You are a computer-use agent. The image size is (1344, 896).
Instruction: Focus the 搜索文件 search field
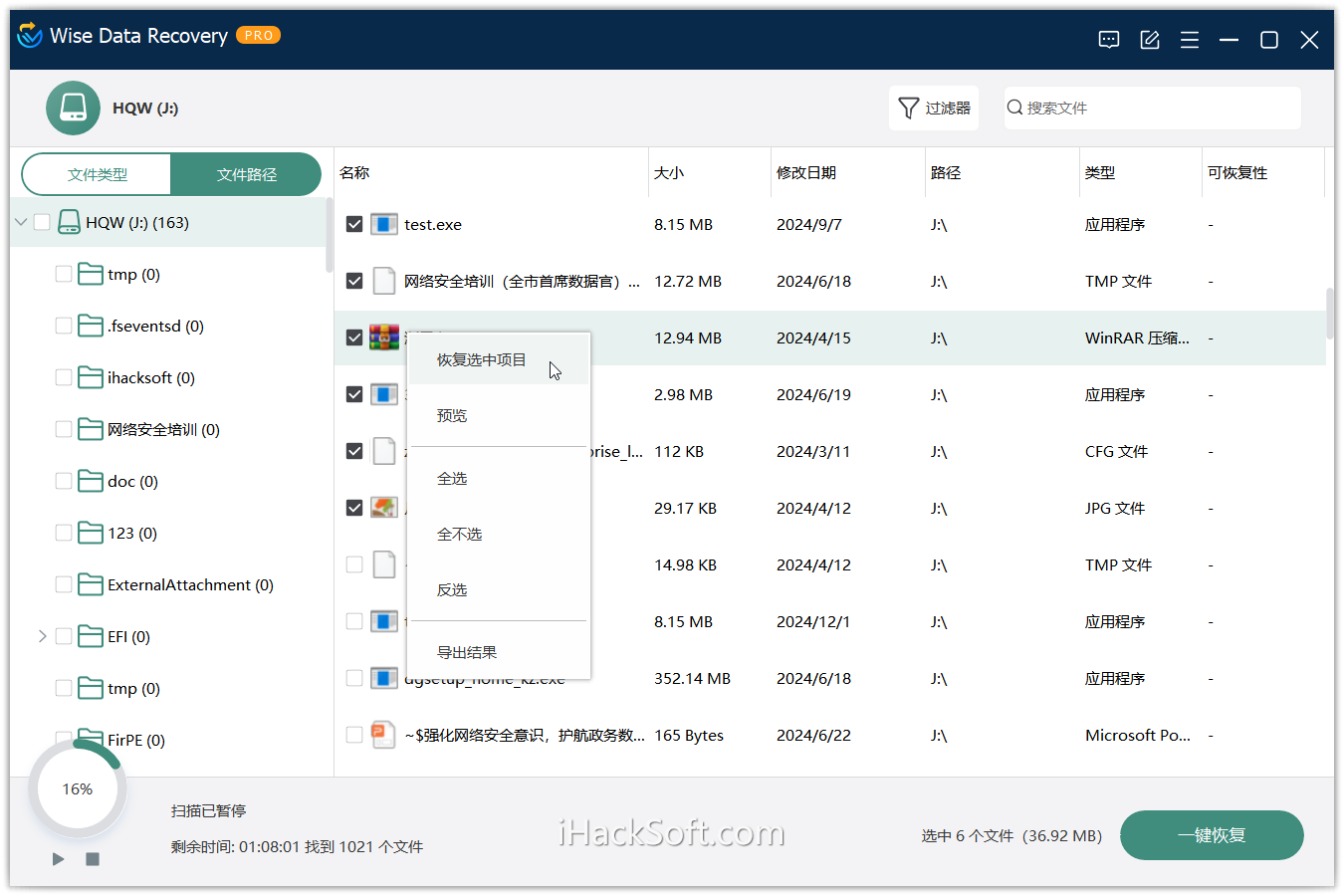click(x=1152, y=108)
